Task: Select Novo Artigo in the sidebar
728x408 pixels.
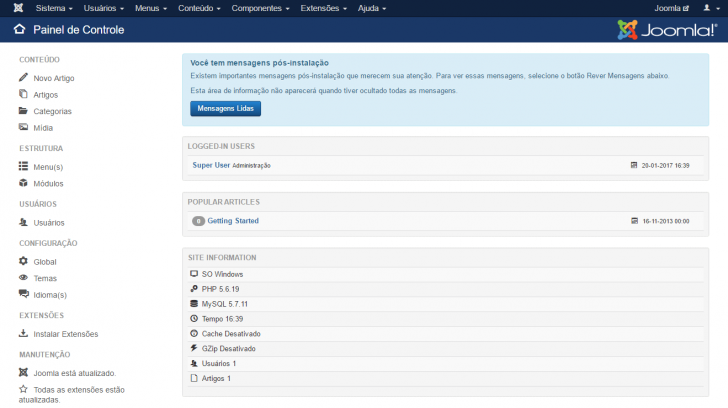Action: (53, 78)
